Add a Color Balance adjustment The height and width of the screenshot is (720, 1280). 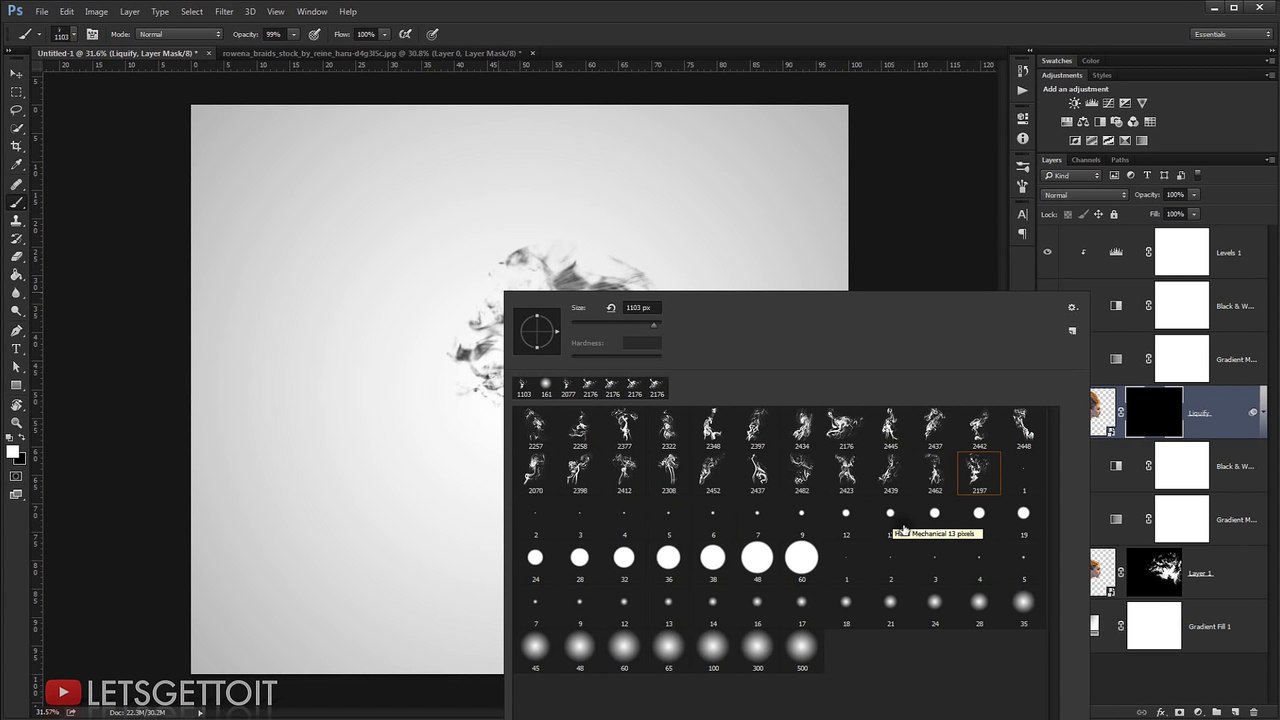pyautogui.click(x=1083, y=122)
